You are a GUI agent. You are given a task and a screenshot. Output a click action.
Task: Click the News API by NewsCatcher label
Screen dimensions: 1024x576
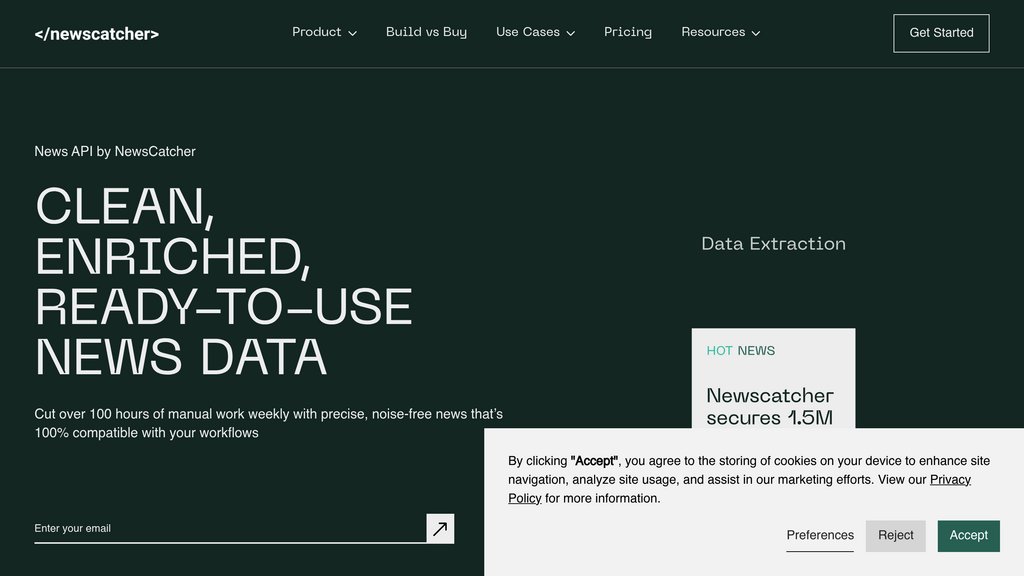click(x=115, y=152)
